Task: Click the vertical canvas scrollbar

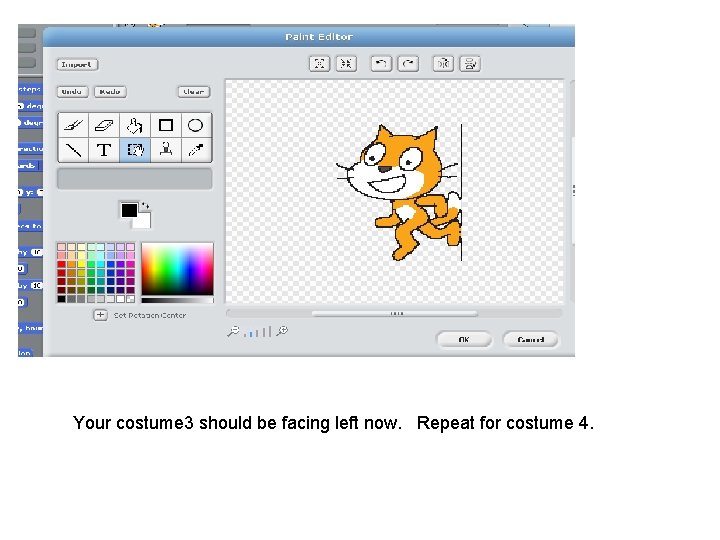Action: tap(572, 191)
